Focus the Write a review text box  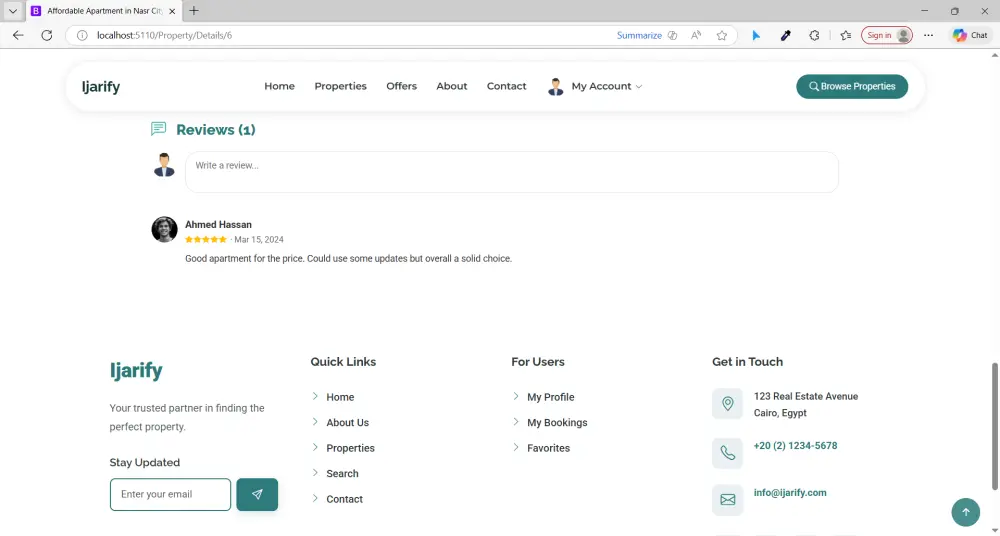click(x=511, y=172)
